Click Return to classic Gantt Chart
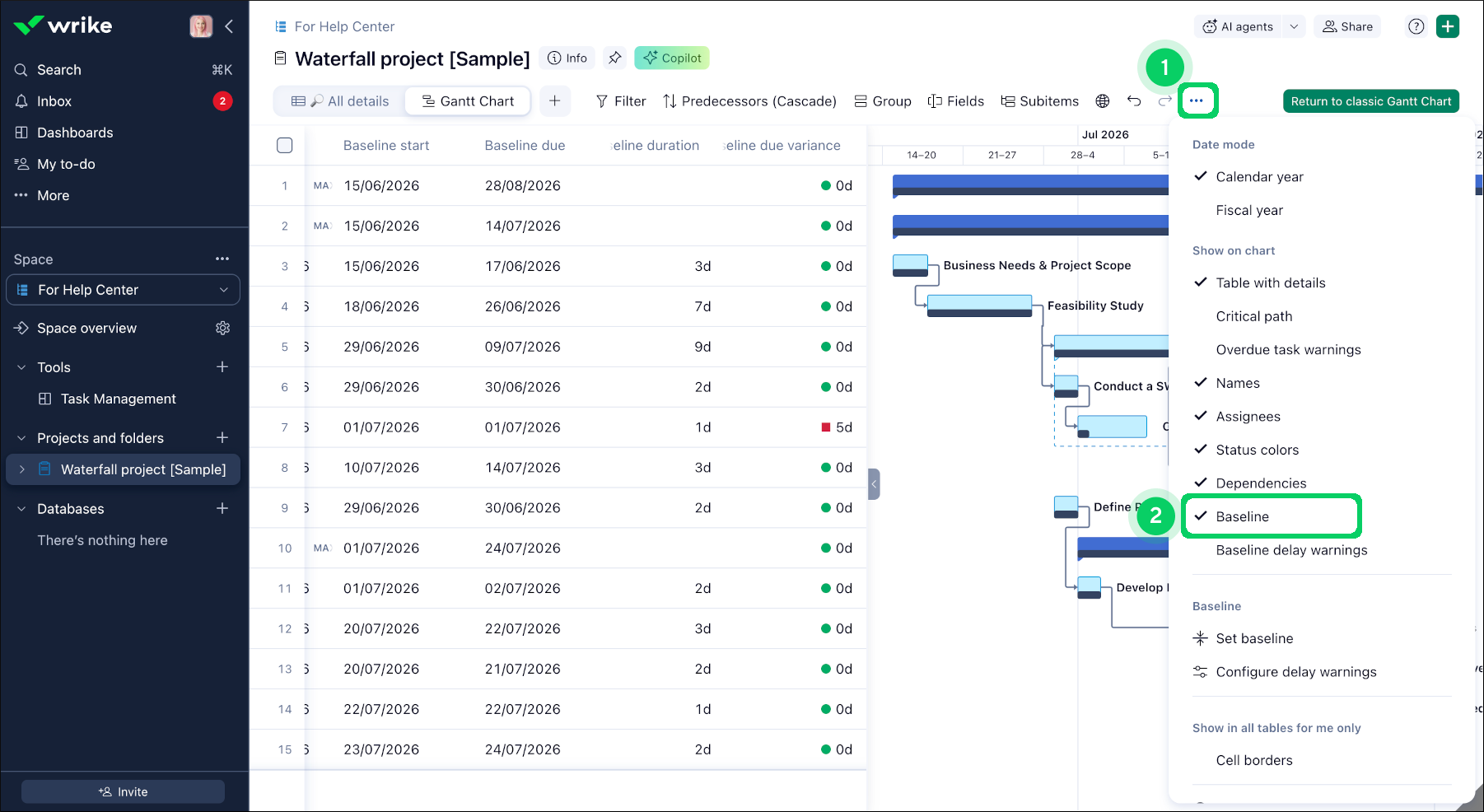Image resolution: width=1484 pixels, height=812 pixels. coord(1371,101)
